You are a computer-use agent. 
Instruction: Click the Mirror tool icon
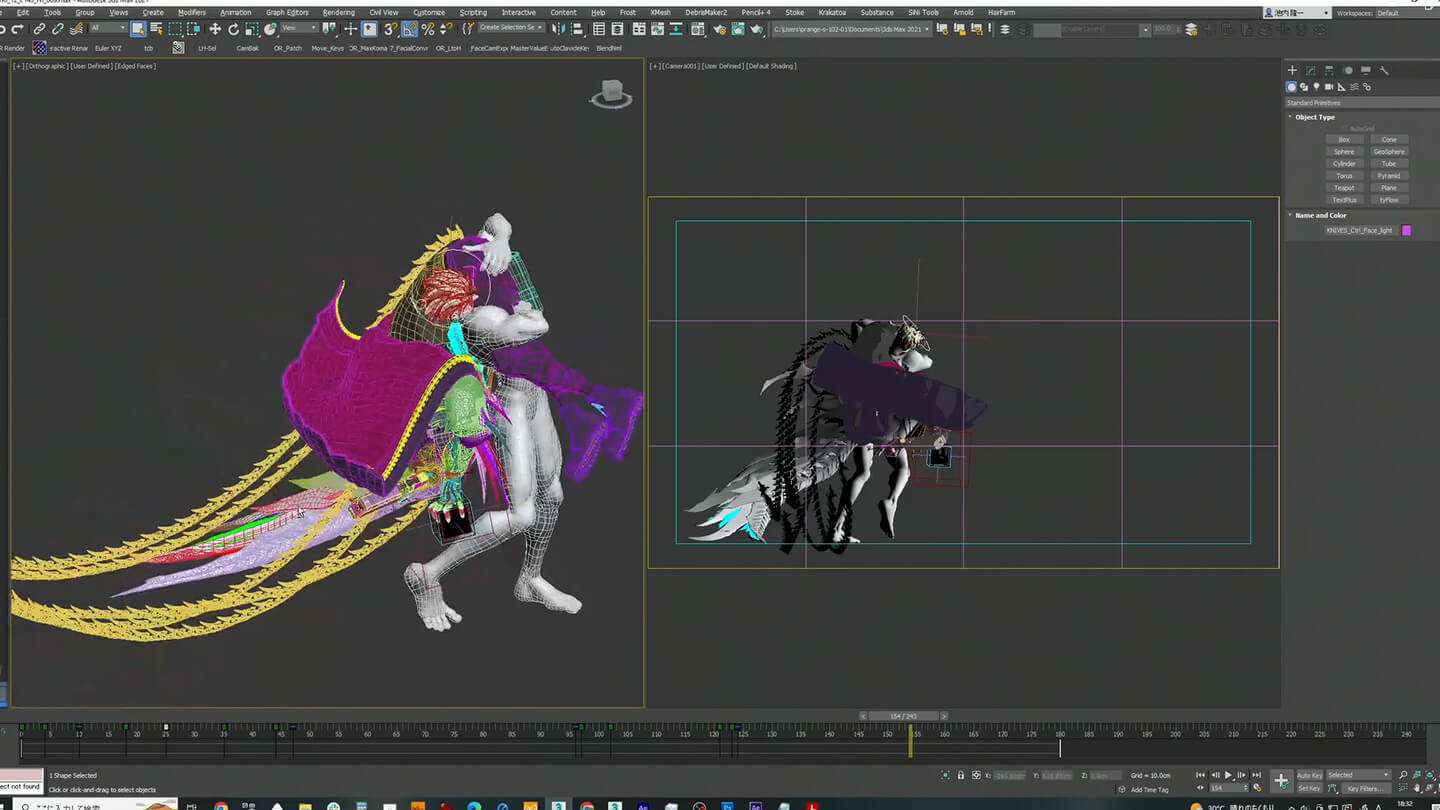(x=558, y=29)
